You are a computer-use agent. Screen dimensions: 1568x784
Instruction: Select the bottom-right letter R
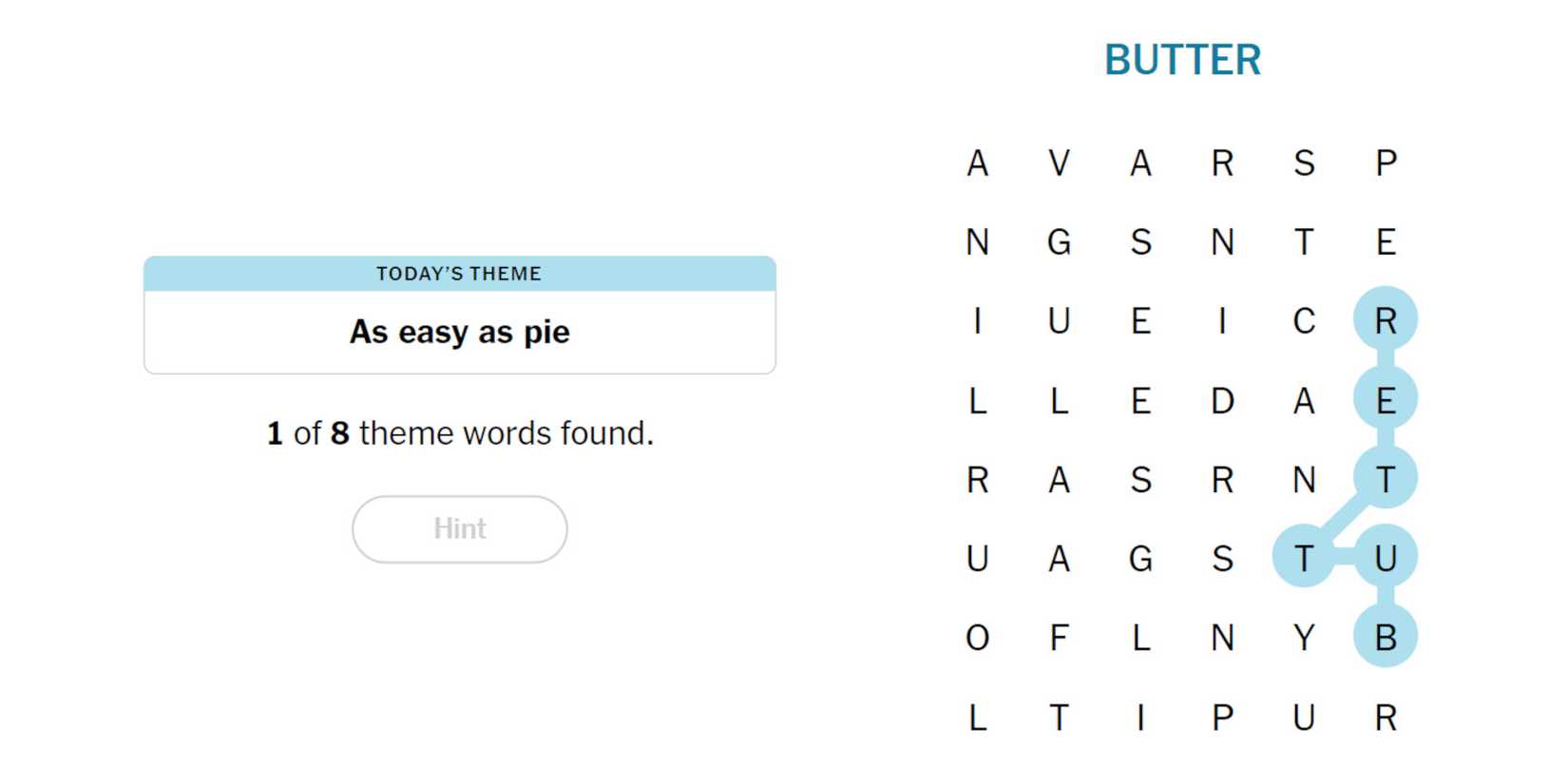click(x=1386, y=717)
